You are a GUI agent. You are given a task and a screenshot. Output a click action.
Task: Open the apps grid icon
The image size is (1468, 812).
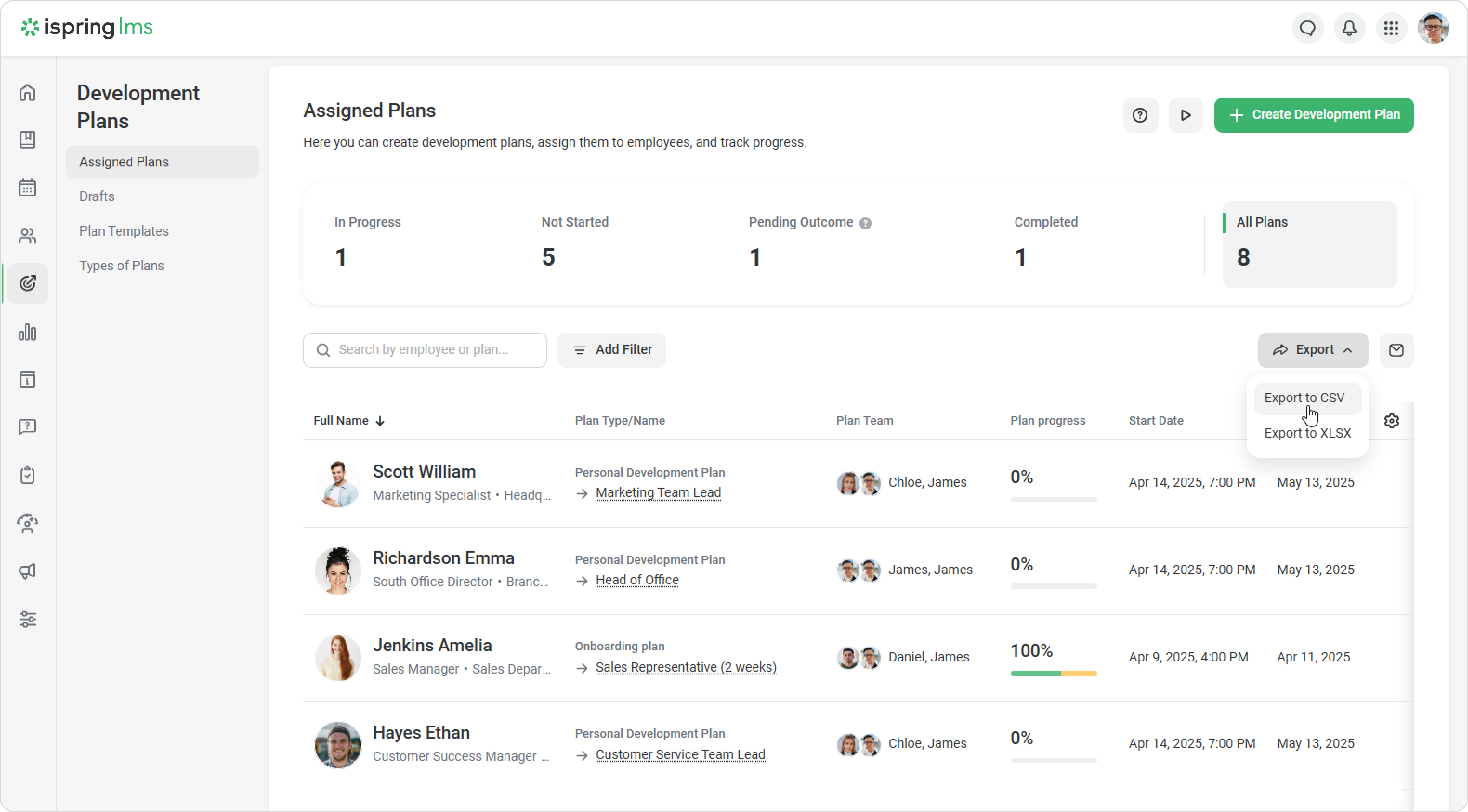pos(1391,28)
